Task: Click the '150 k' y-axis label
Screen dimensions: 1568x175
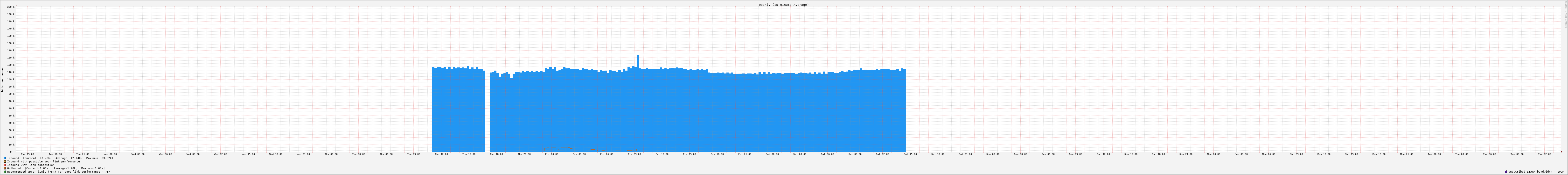Action: 10,43
